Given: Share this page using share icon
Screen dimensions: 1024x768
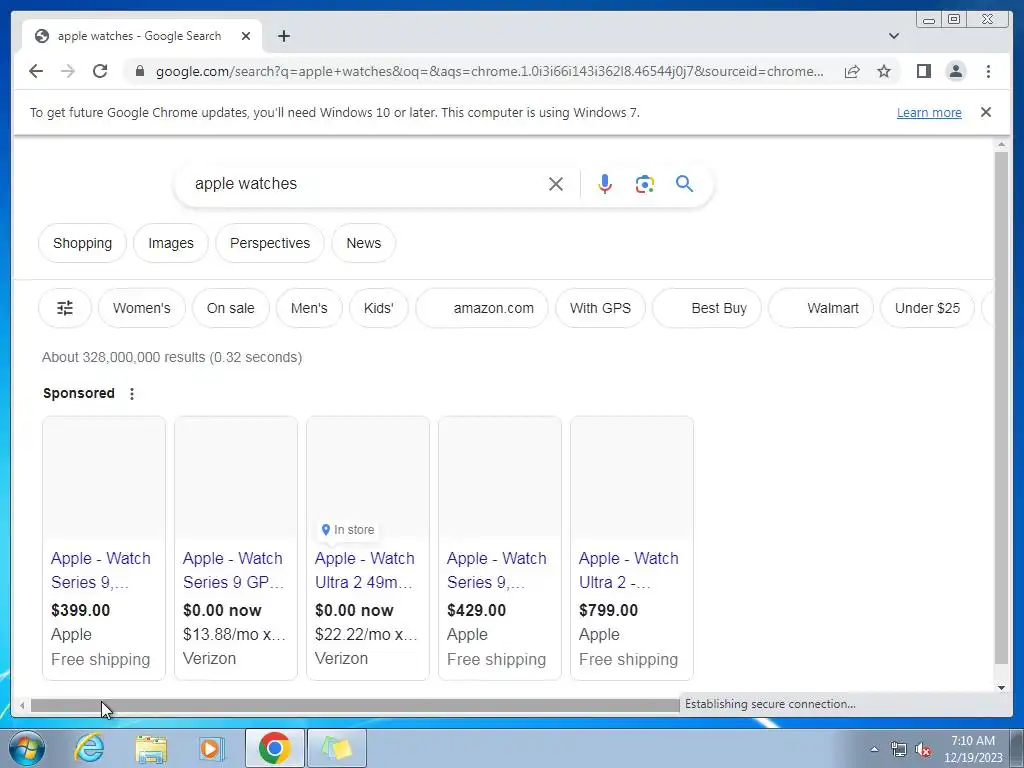Looking at the screenshot, I should tap(852, 71).
